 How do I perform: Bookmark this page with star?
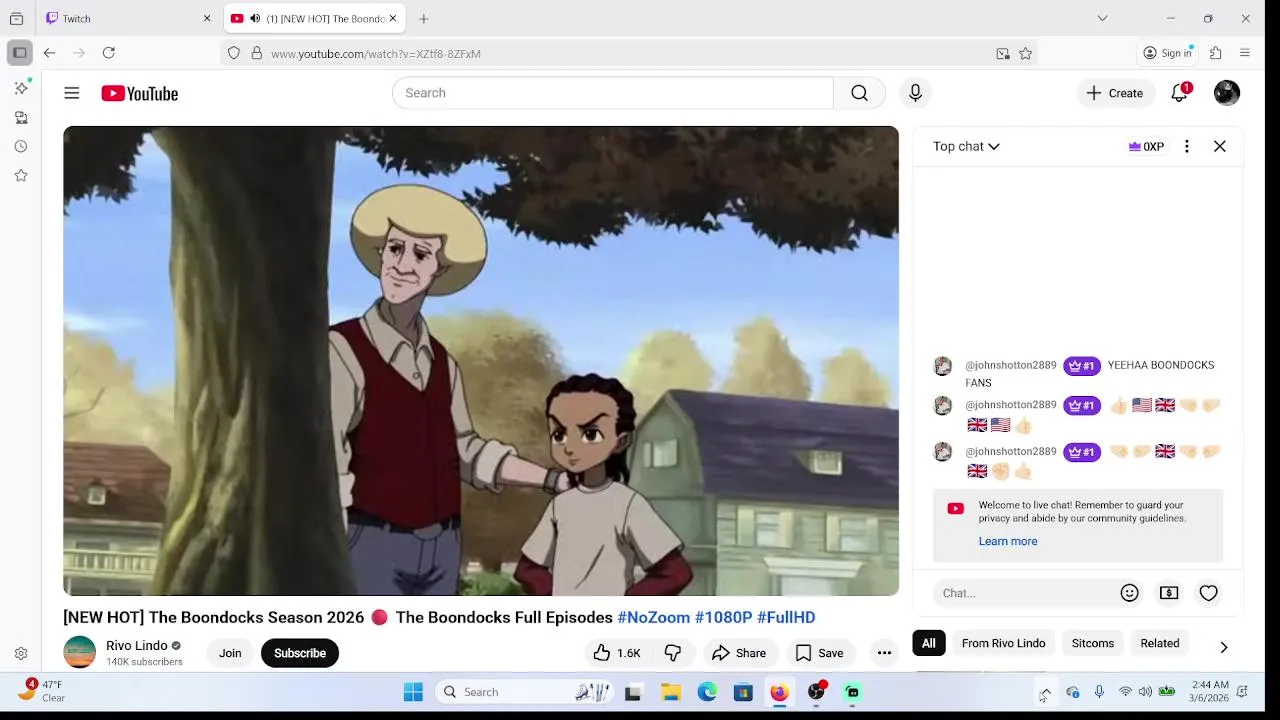(1026, 54)
